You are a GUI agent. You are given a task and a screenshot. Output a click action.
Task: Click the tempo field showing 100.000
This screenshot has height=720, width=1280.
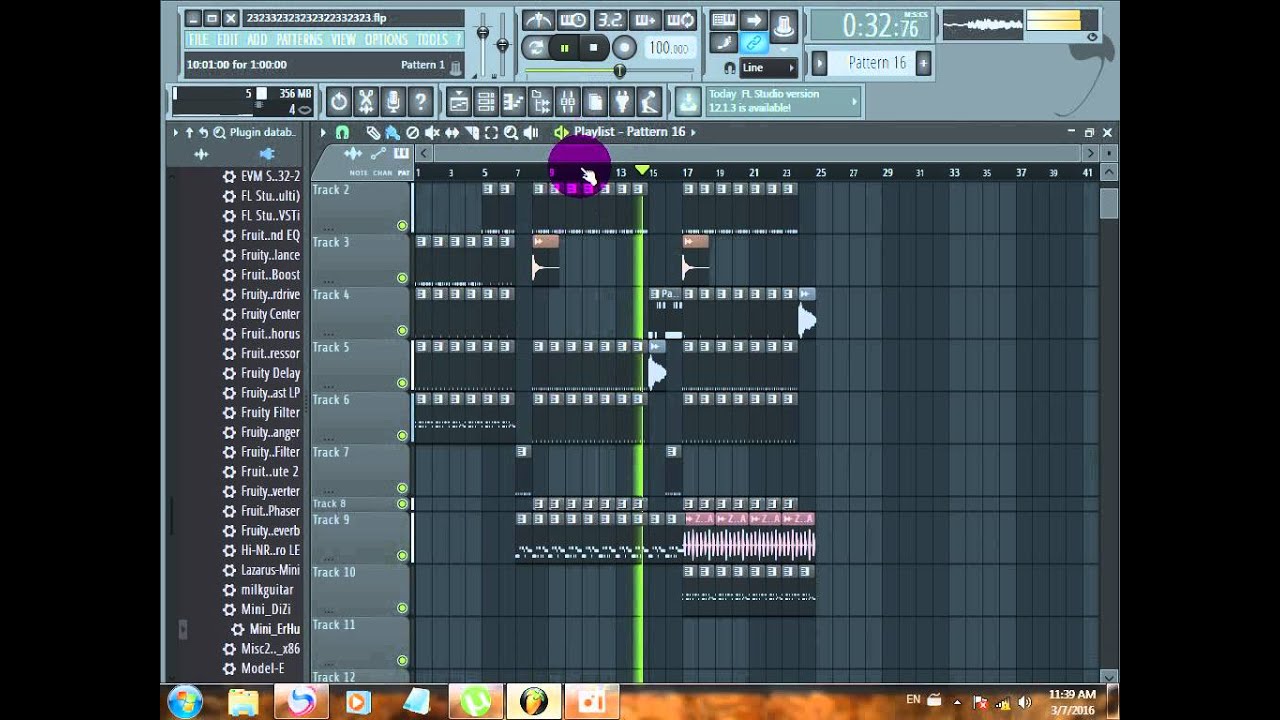tap(668, 48)
